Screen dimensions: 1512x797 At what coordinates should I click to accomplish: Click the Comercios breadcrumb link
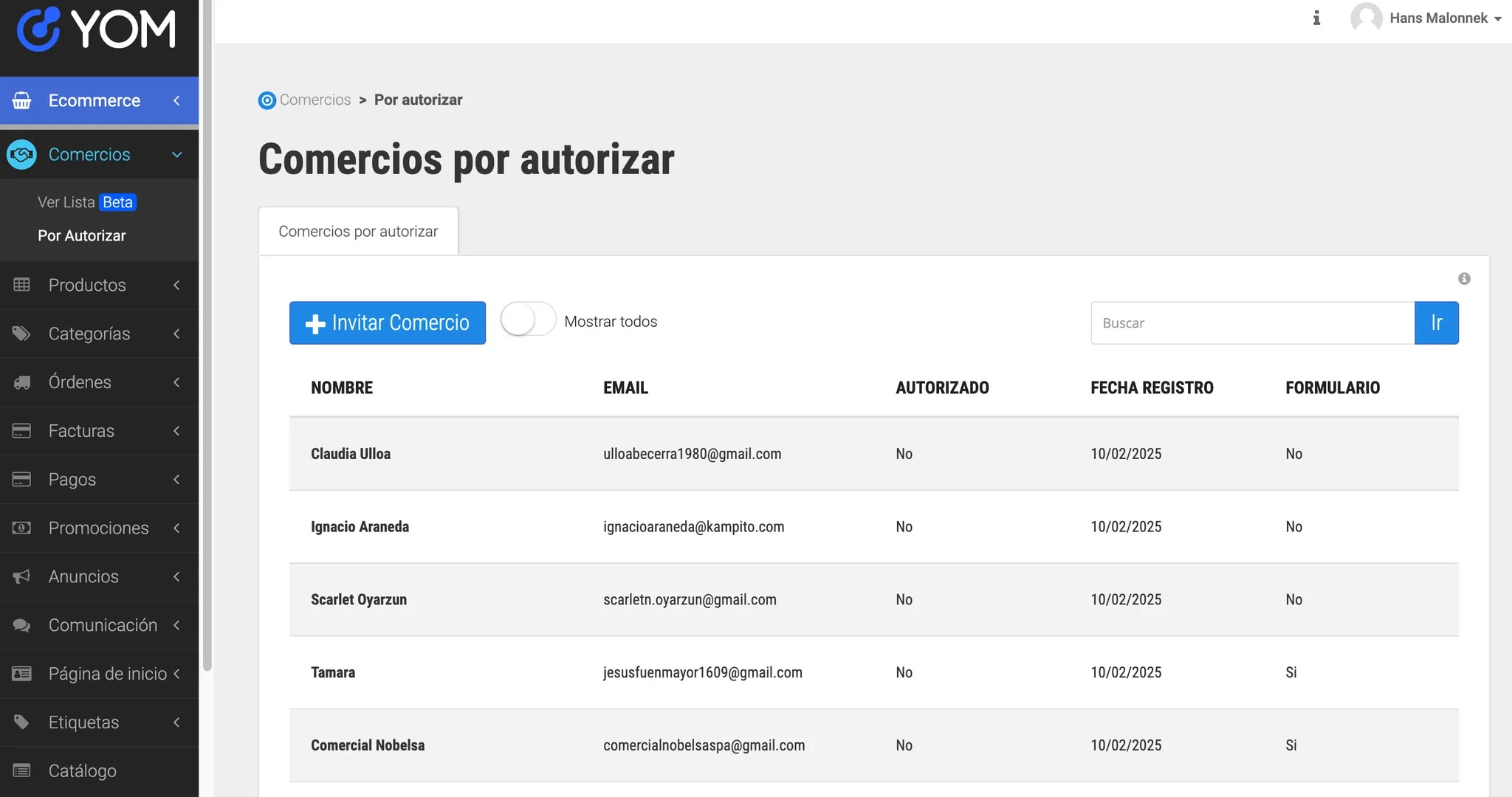(x=315, y=100)
